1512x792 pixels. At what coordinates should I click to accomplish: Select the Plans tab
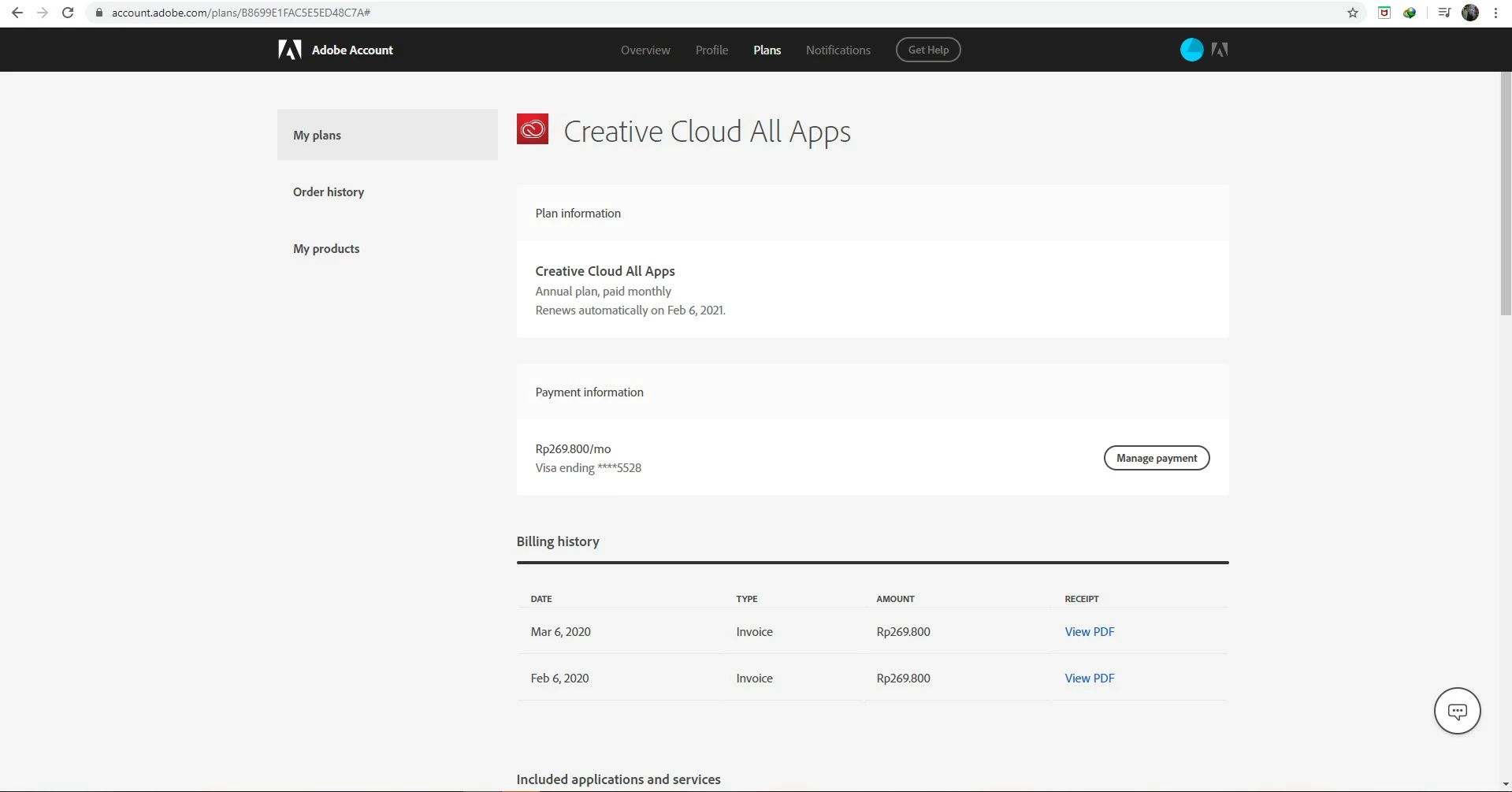click(767, 50)
